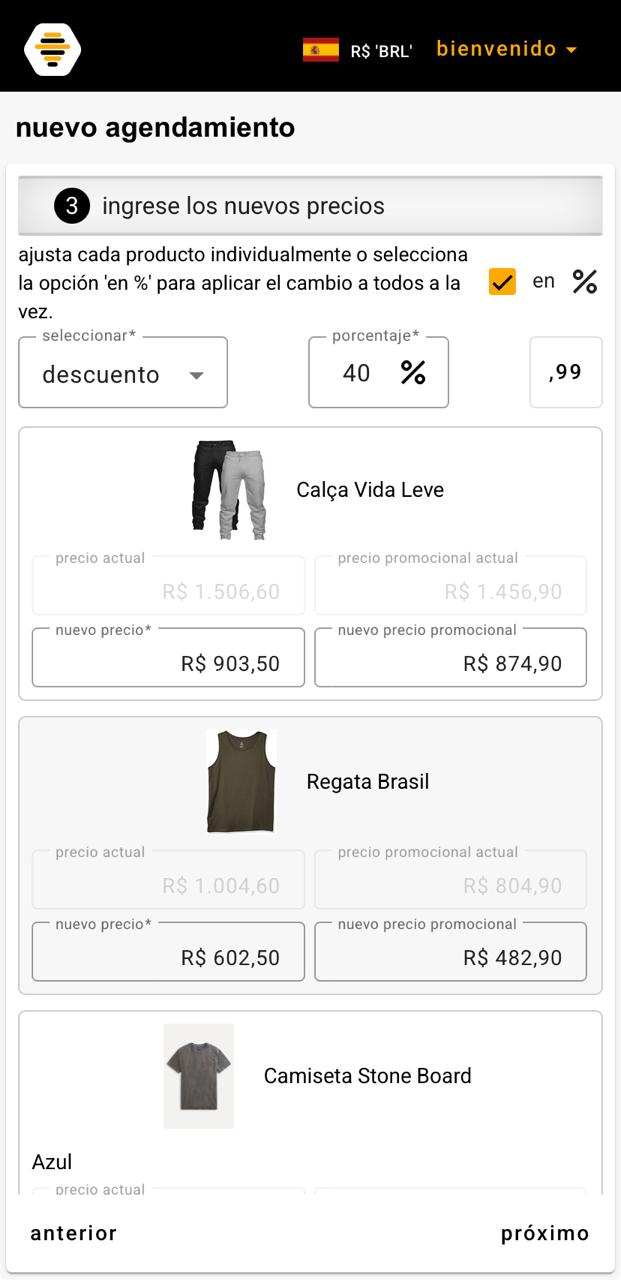The height and width of the screenshot is (1280, 621).
Task: Open the Regata Brasil tank top image
Action: (241, 782)
